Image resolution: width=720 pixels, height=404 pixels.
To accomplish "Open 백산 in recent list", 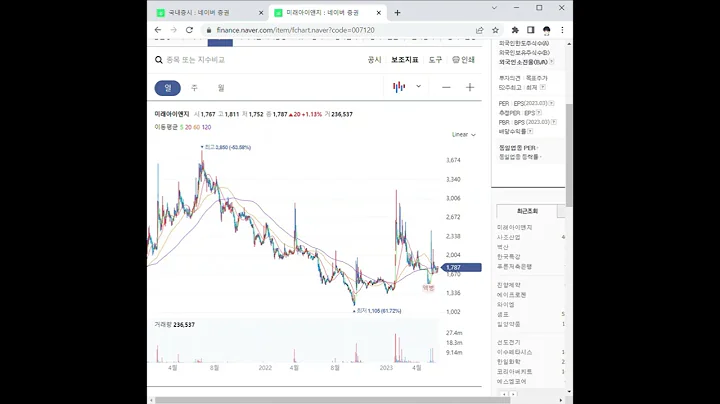I will click(503, 247).
